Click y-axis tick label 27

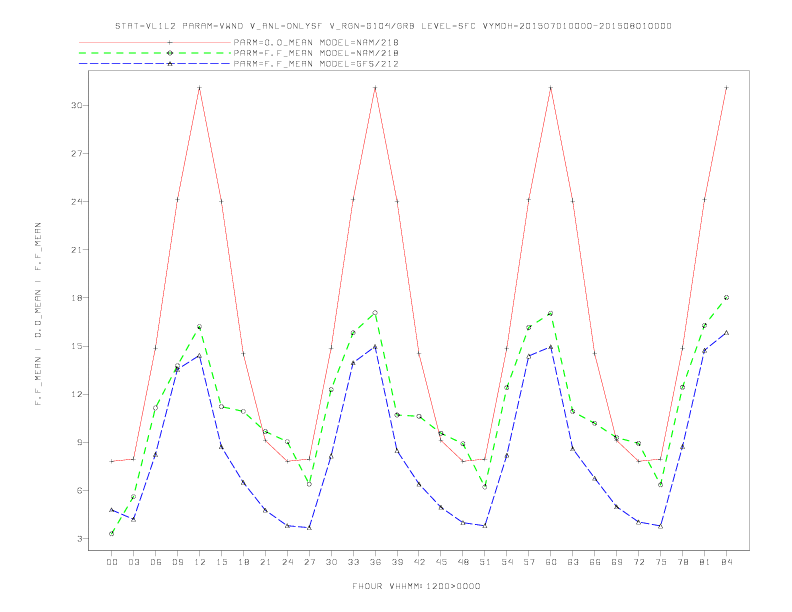(x=76, y=154)
